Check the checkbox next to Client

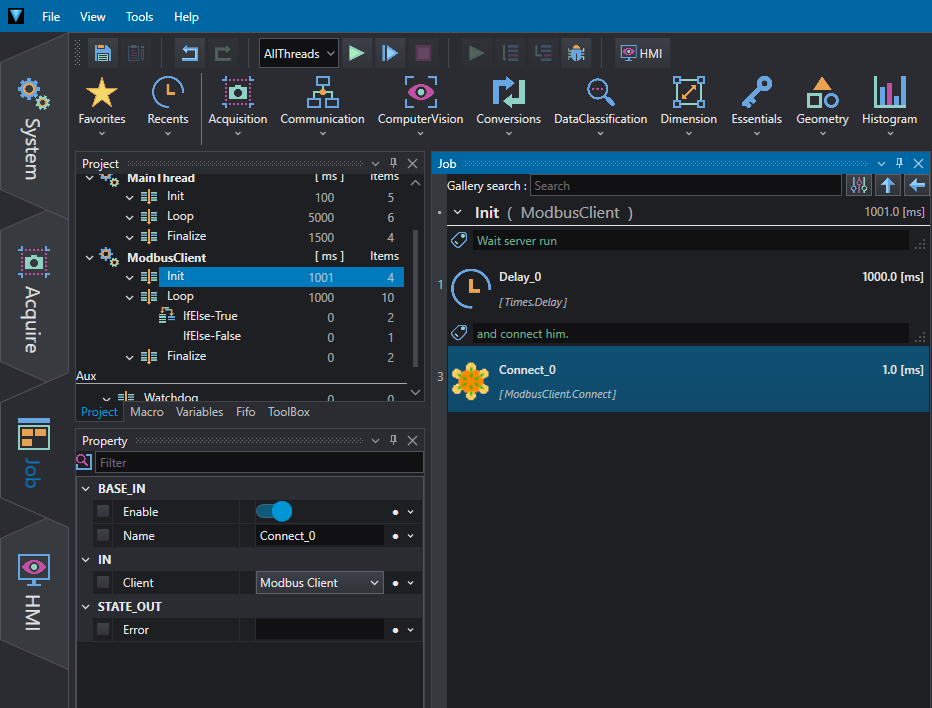(x=103, y=583)
